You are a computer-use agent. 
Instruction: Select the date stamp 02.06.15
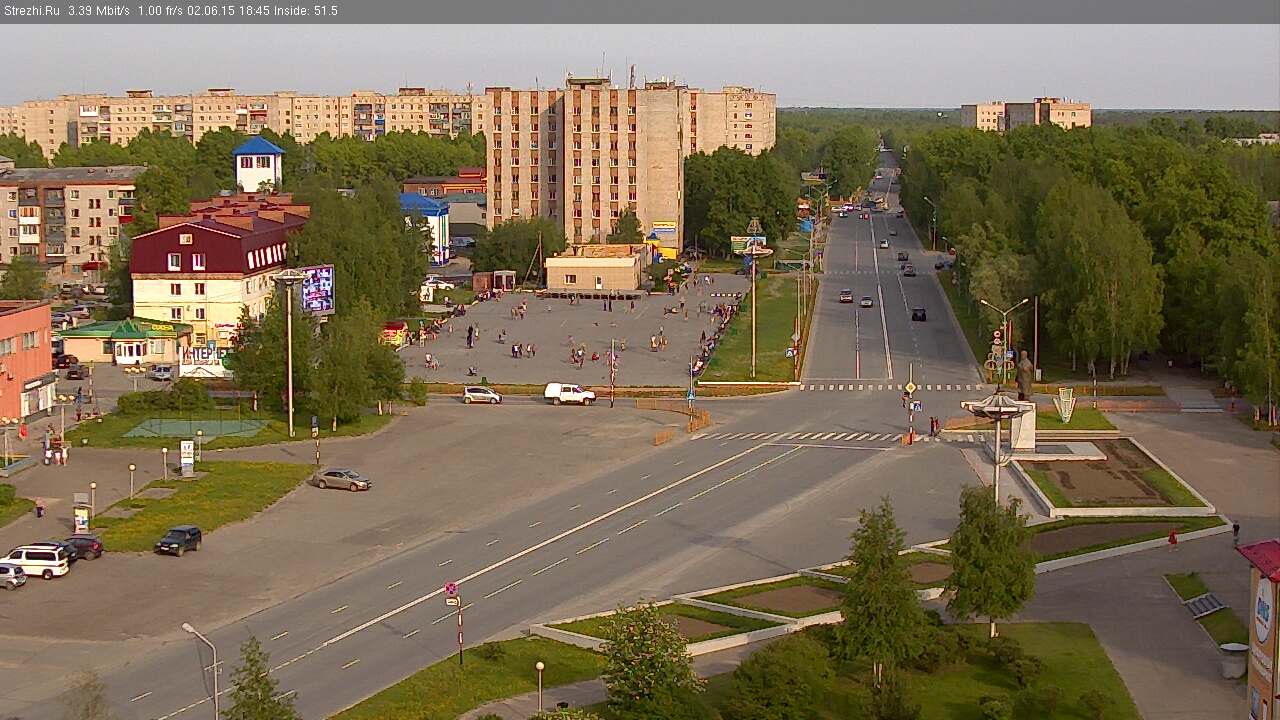click(210, 11)
